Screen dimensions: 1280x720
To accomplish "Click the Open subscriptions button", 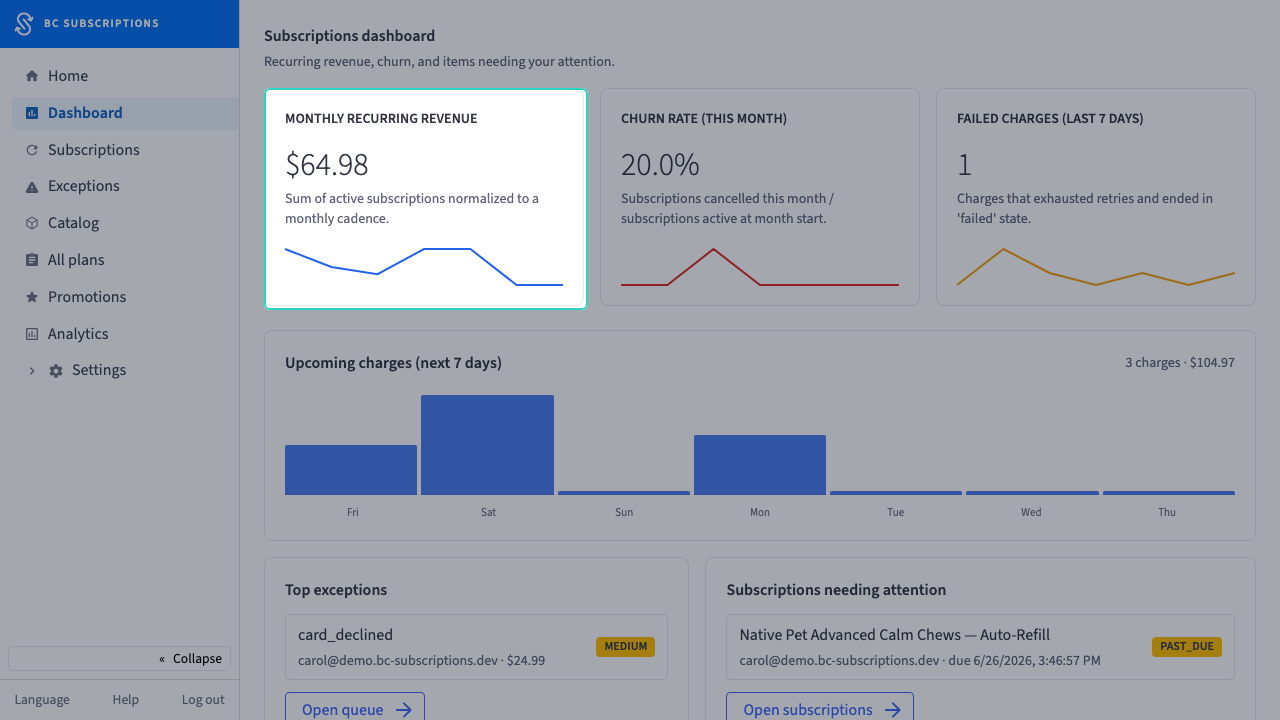I will [820, 708].
